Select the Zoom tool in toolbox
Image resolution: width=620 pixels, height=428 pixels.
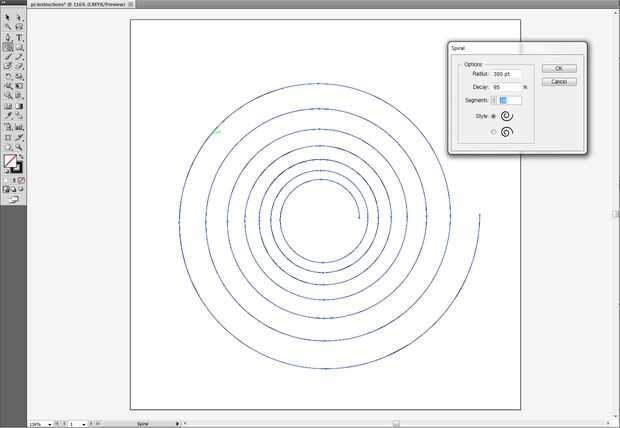[x=19, y=147]
